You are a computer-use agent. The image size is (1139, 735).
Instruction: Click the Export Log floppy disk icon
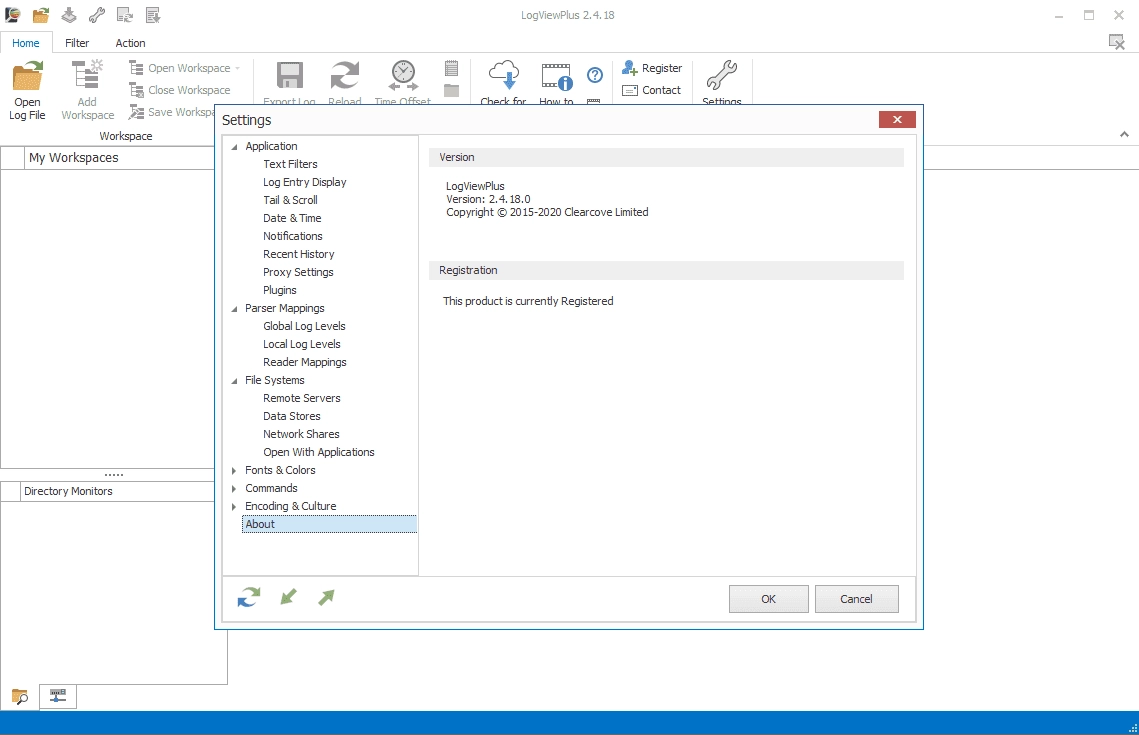pyautogui.click(x=290, y=76)
